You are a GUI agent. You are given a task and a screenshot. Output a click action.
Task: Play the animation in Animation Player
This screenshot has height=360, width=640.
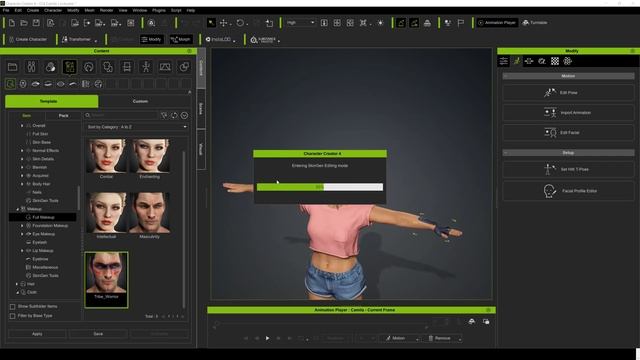[x=267, y=338]
